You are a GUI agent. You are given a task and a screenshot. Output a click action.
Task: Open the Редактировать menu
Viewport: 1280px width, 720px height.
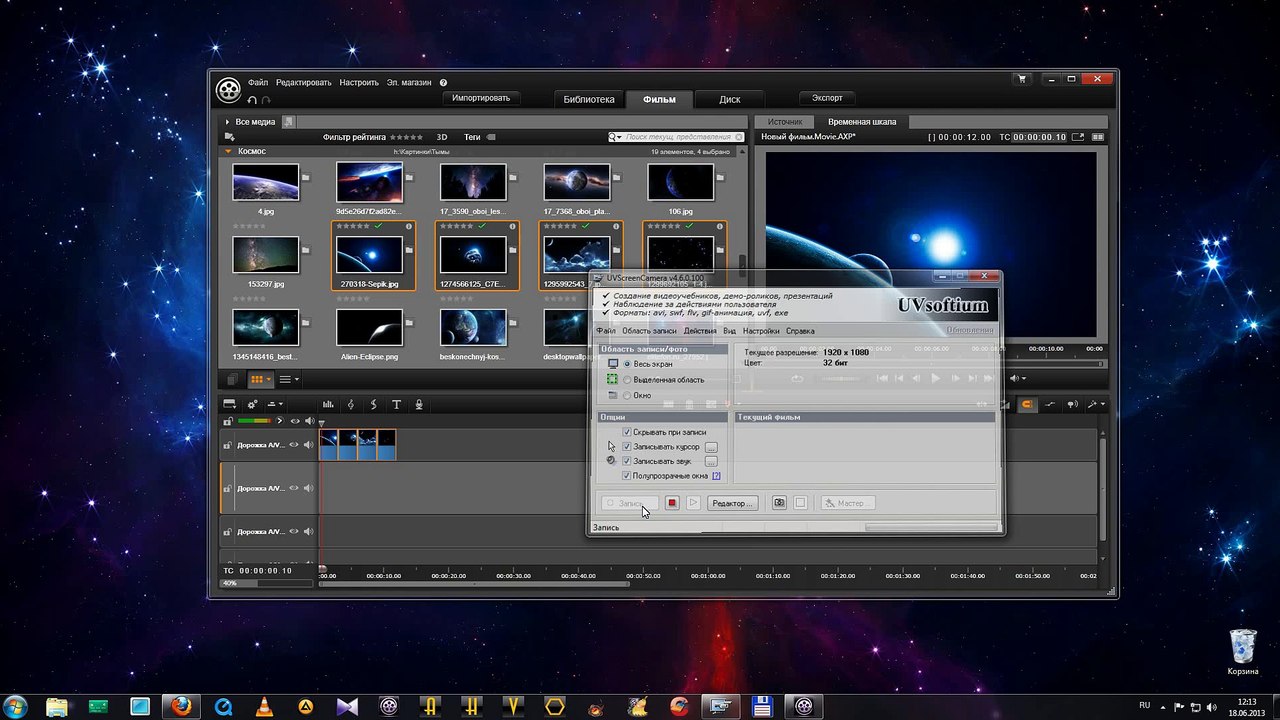[304, 83]
